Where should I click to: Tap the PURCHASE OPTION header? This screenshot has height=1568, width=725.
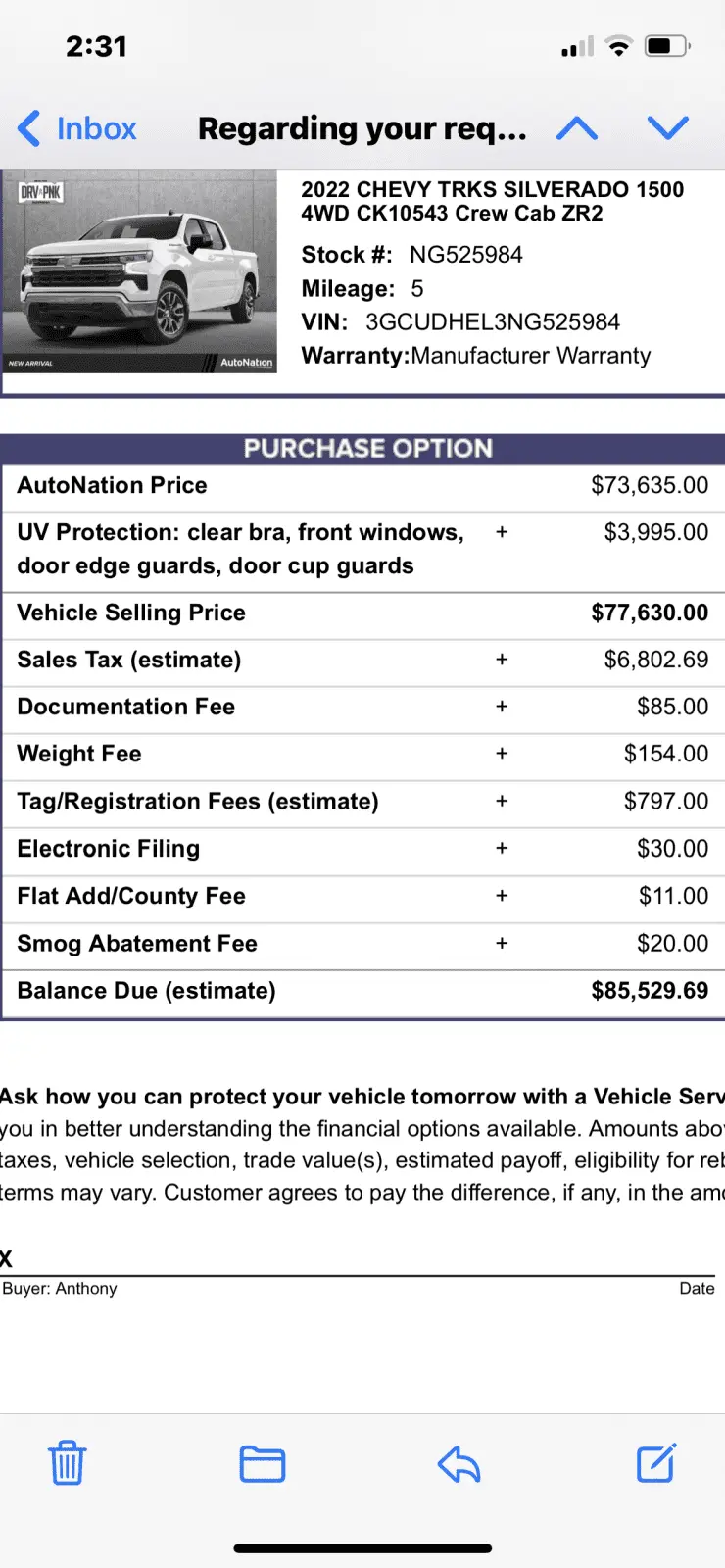[x=367, y=448]
